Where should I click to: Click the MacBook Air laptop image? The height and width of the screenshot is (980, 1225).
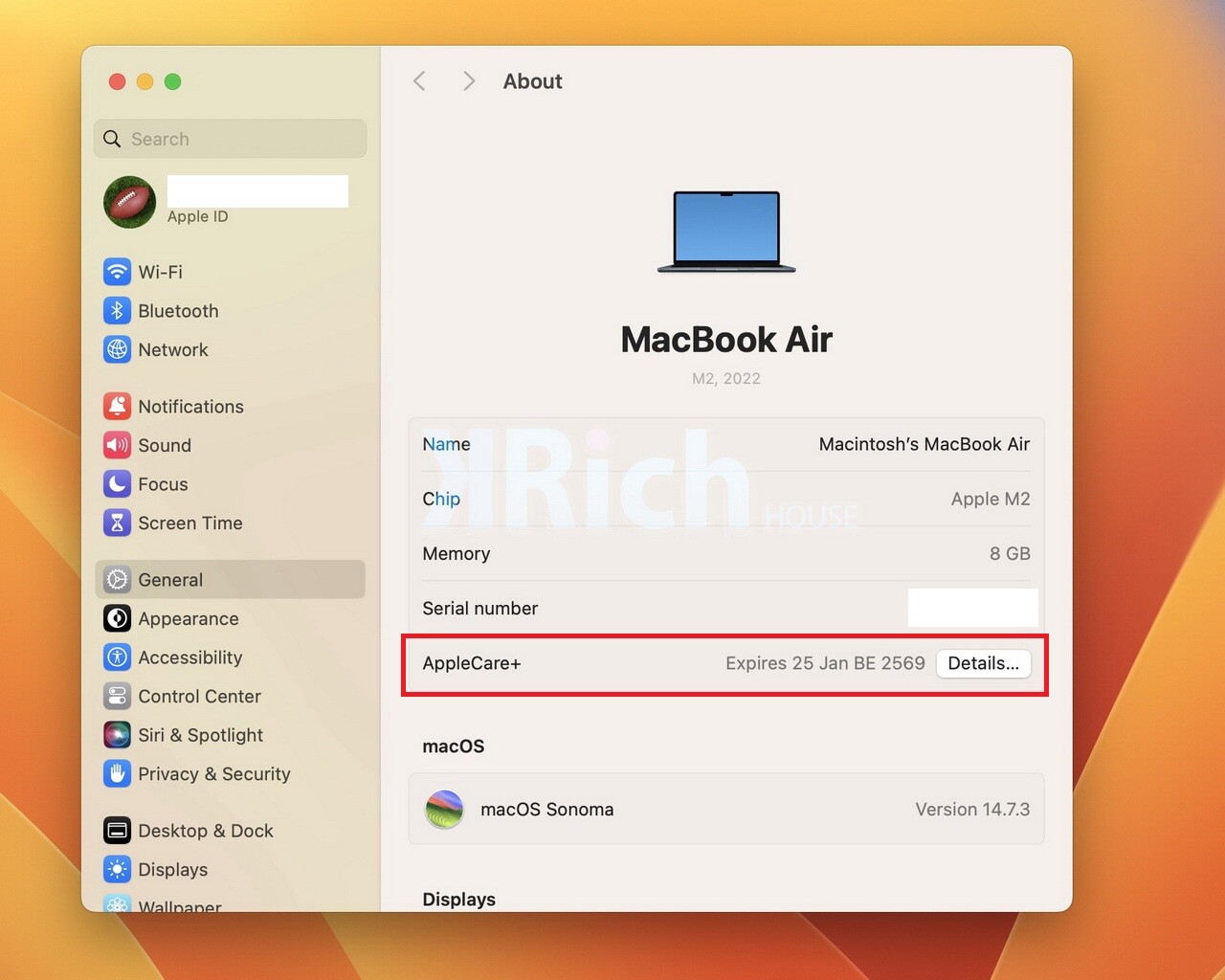click(726, 233)
